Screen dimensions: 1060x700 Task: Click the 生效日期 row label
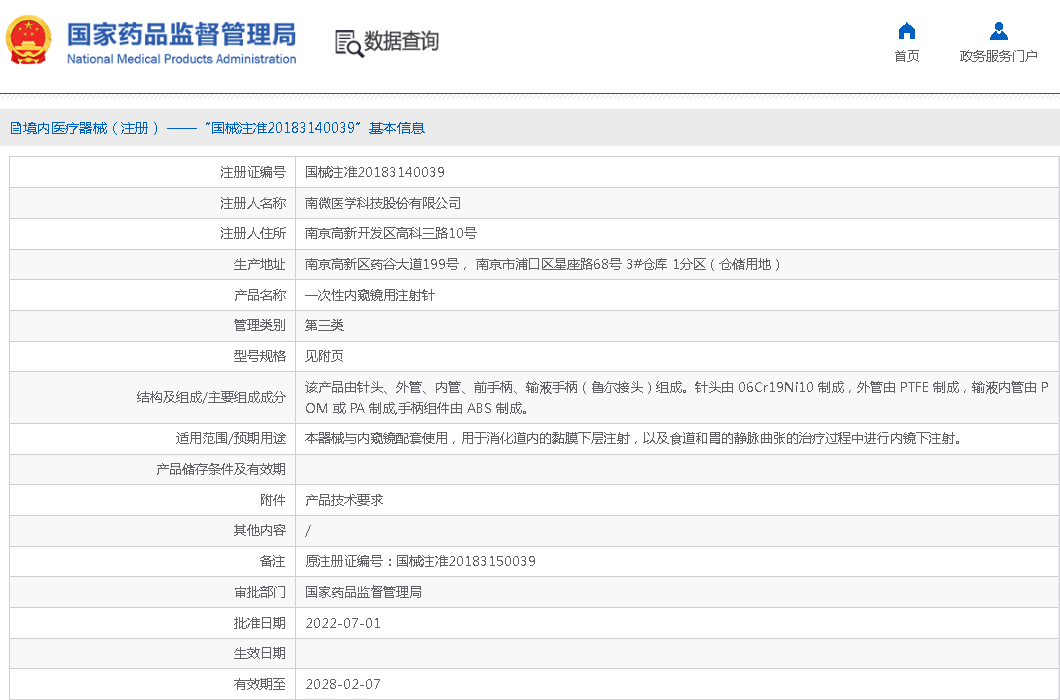click(260, 653)
